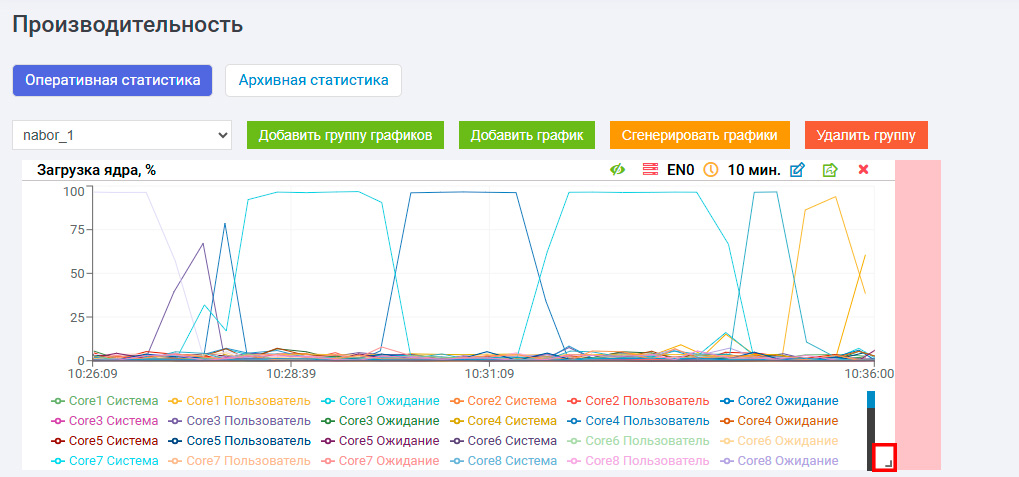This screenshot has height=477, width=1019.
Task: Toggle the Core6 Система legend series
Action: click(502, 441)
